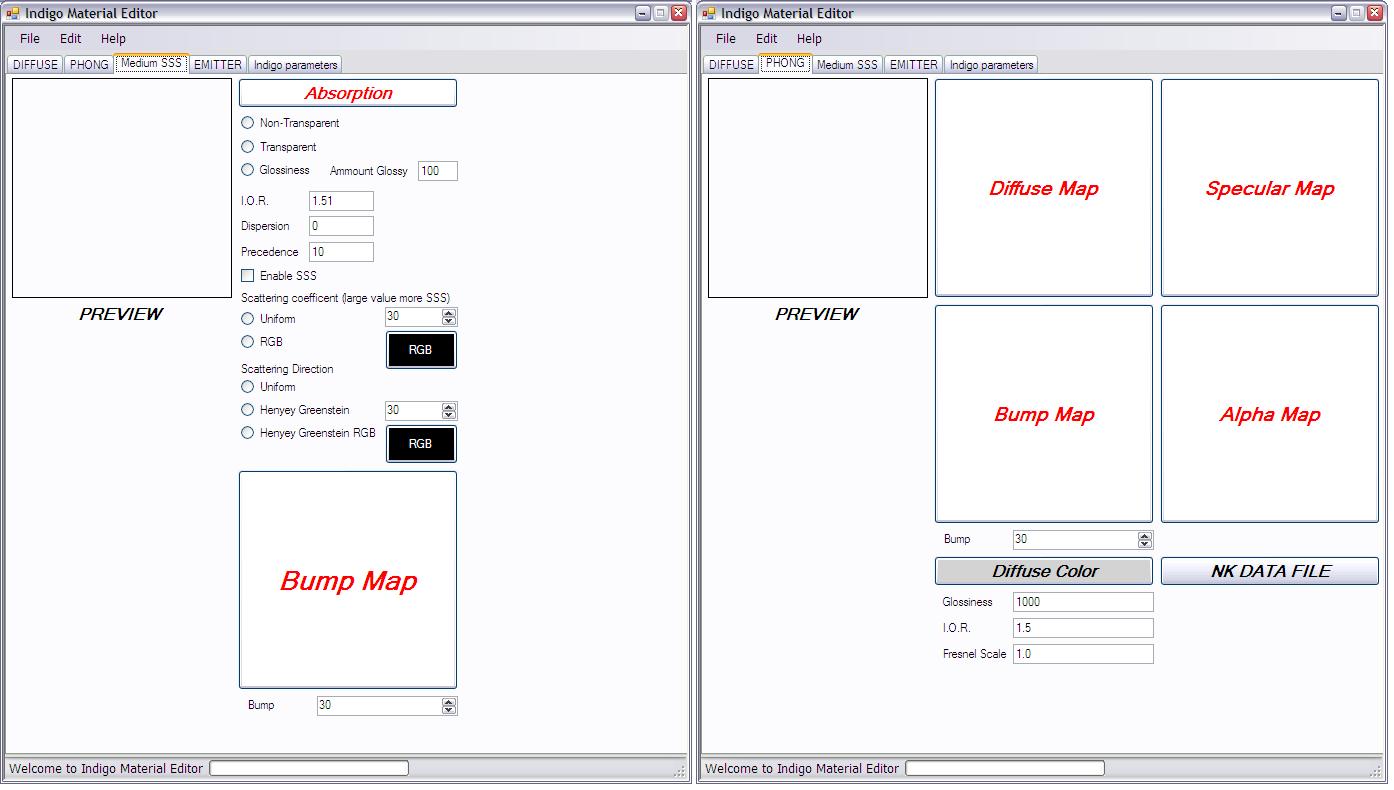Increase the scattering coefficient Uniform spinner value

point(449,313)
